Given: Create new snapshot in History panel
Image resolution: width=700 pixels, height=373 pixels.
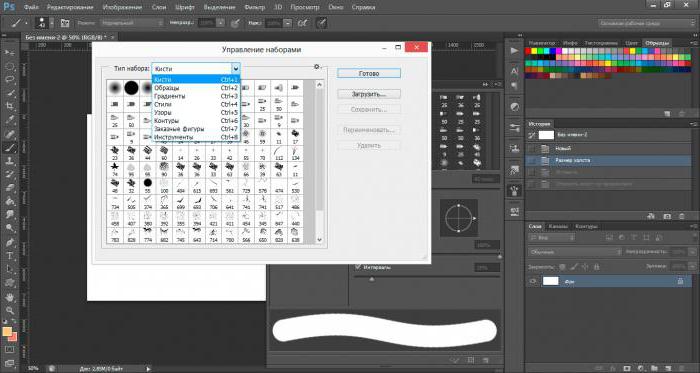Looking at the screenshot, I should coord(667,216).
